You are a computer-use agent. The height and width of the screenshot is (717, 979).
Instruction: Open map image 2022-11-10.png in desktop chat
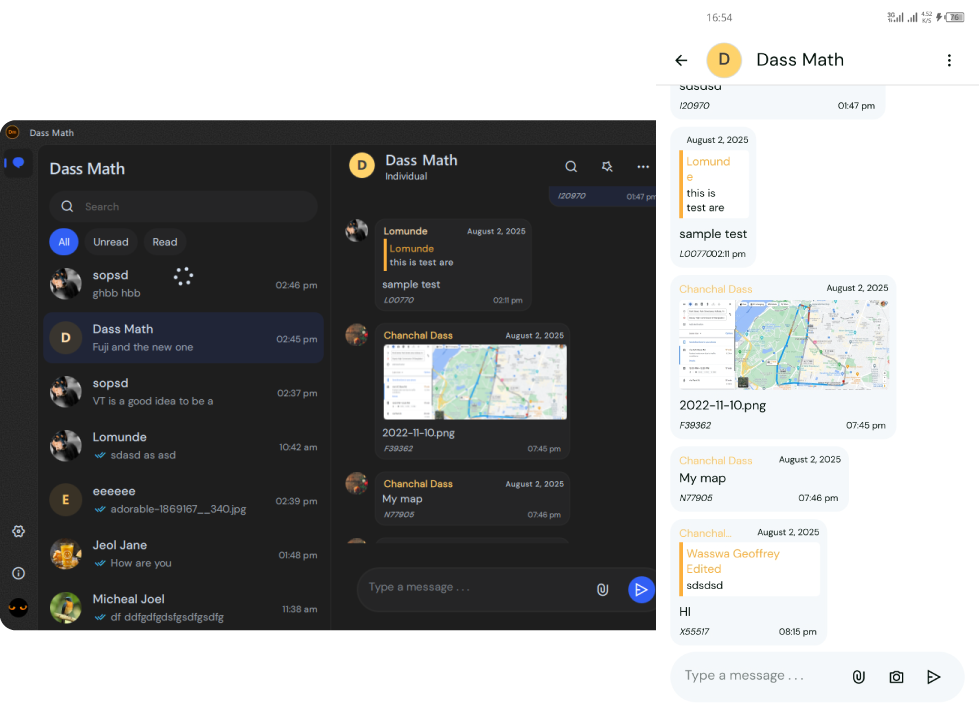point(475,382)
